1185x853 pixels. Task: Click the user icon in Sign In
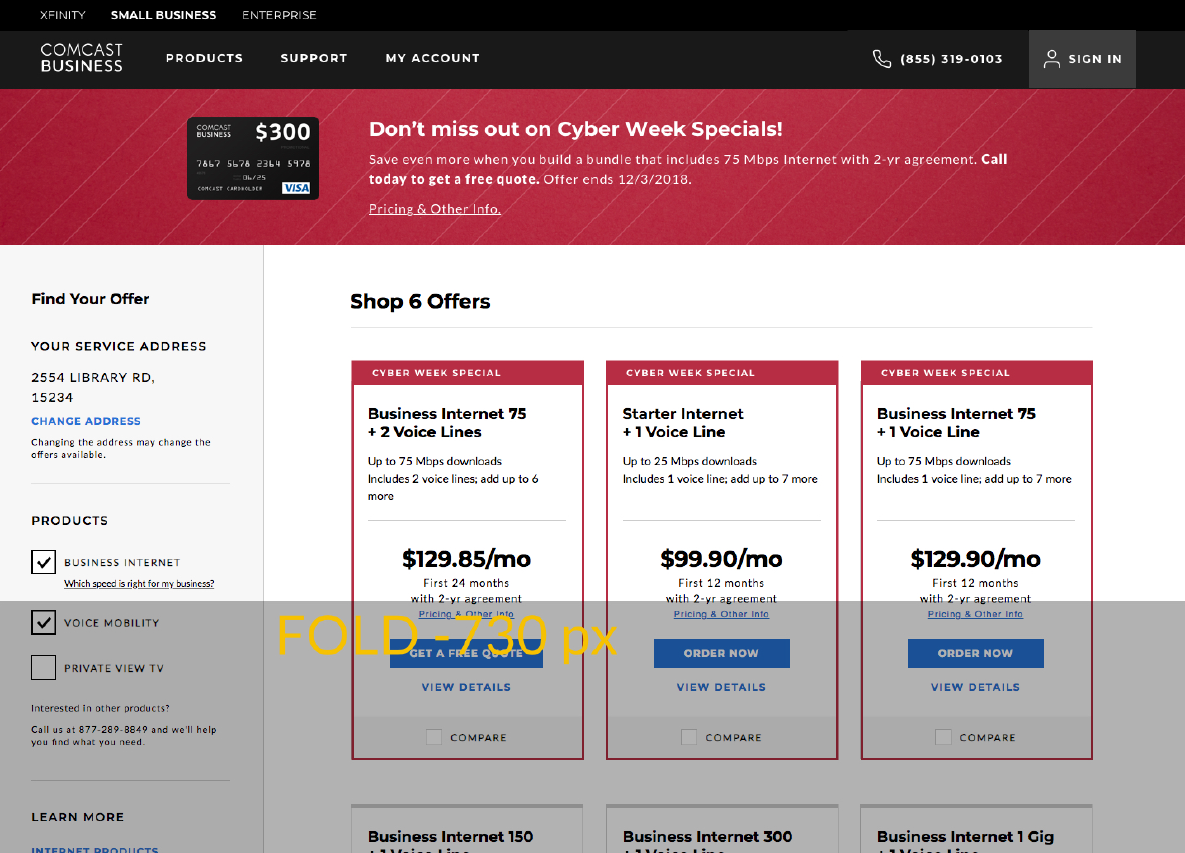[1051, 59]
